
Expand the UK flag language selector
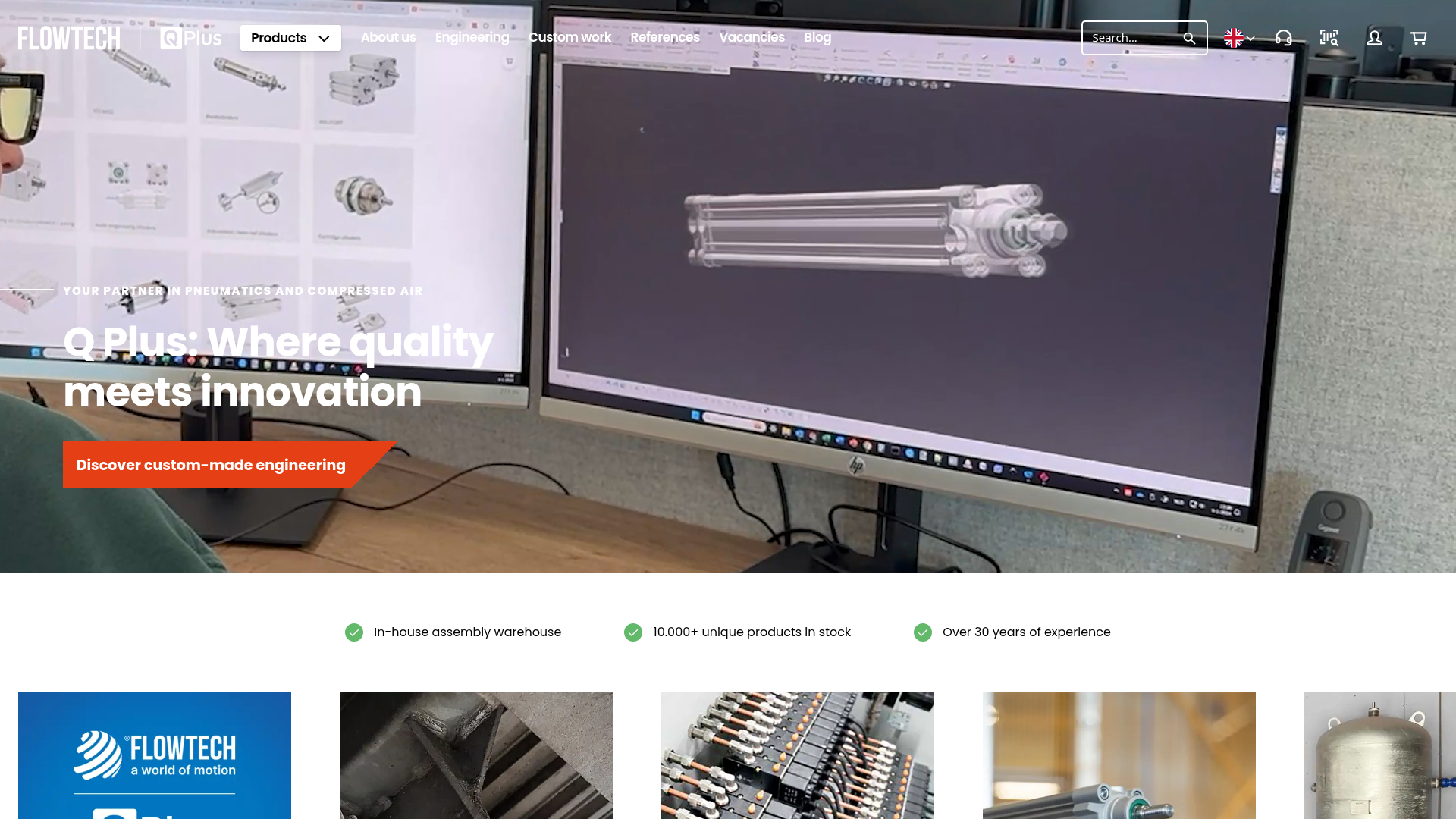[x=1239, y=38]
